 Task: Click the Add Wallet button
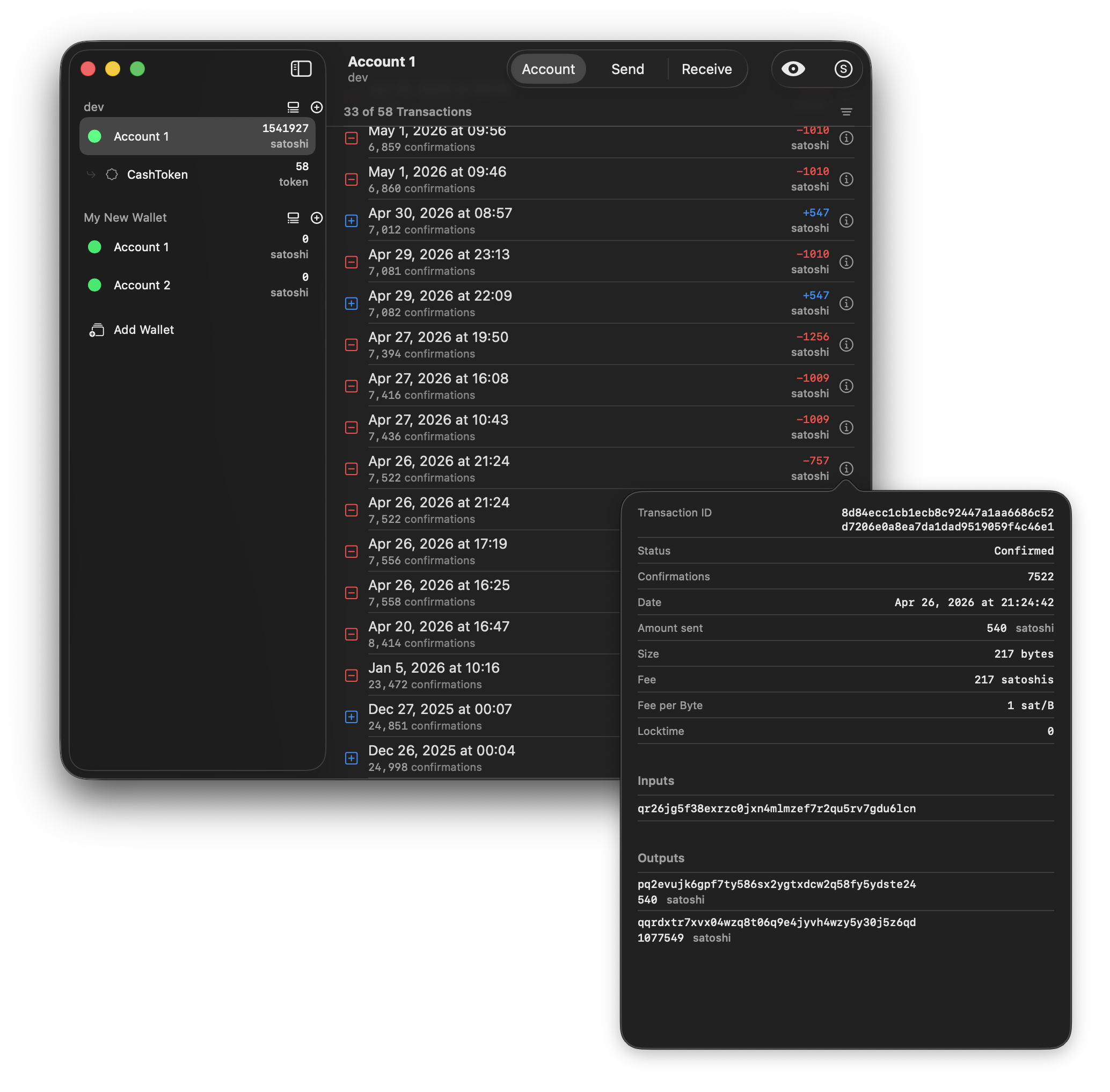coord(132,330)
